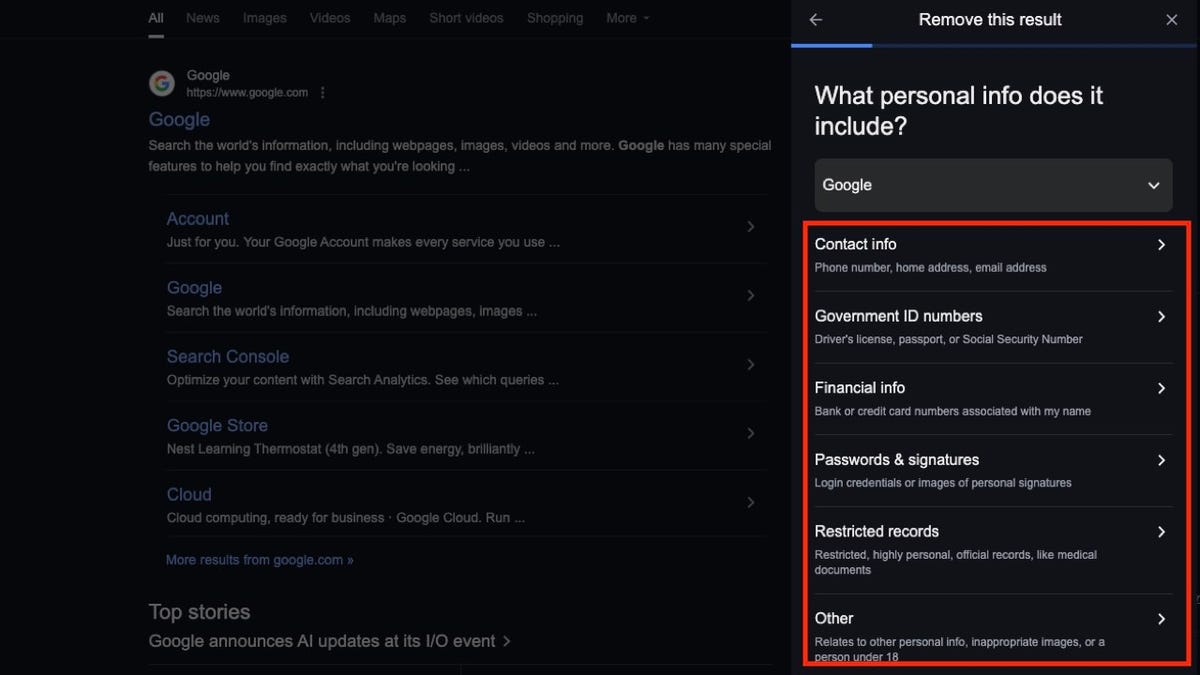Click the Google favicon logo in search result
This screenshot has height=675, width=1200.
coord(162,84)
